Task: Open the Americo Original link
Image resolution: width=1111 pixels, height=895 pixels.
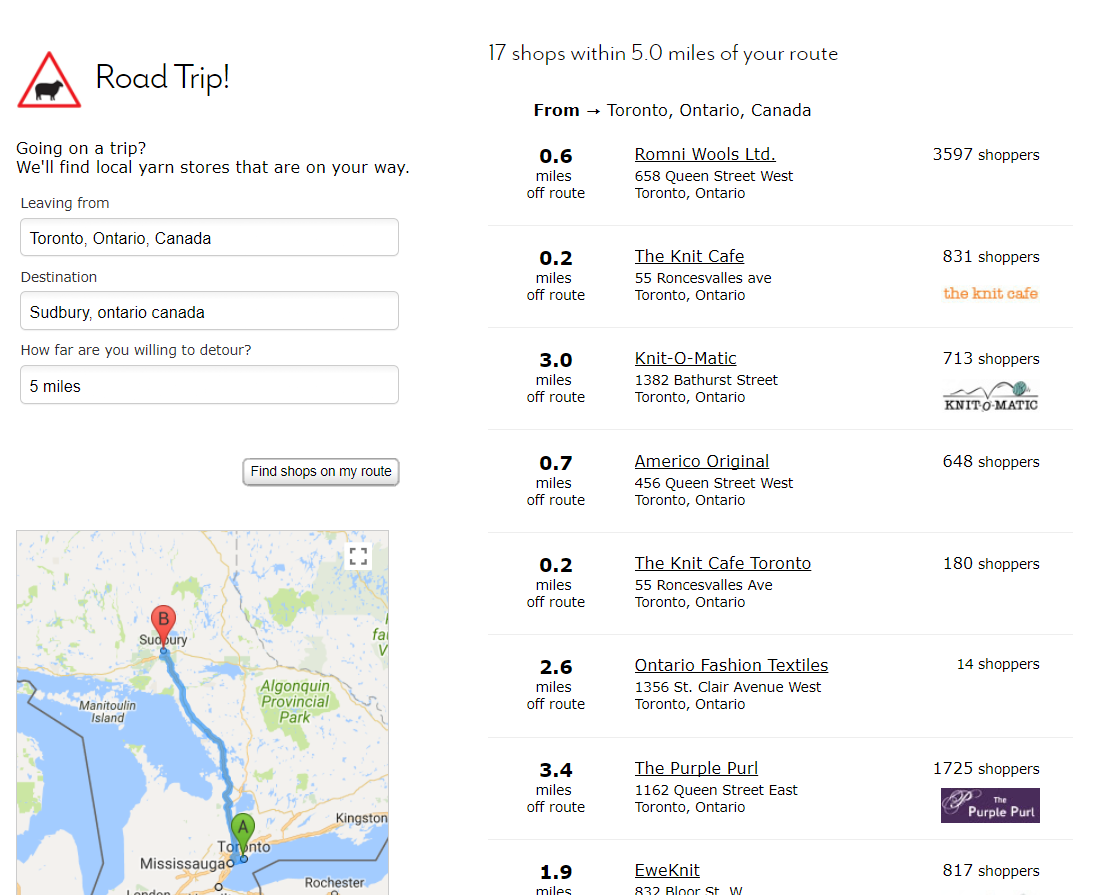Action: pyautogui.click(x=701, y=461)
